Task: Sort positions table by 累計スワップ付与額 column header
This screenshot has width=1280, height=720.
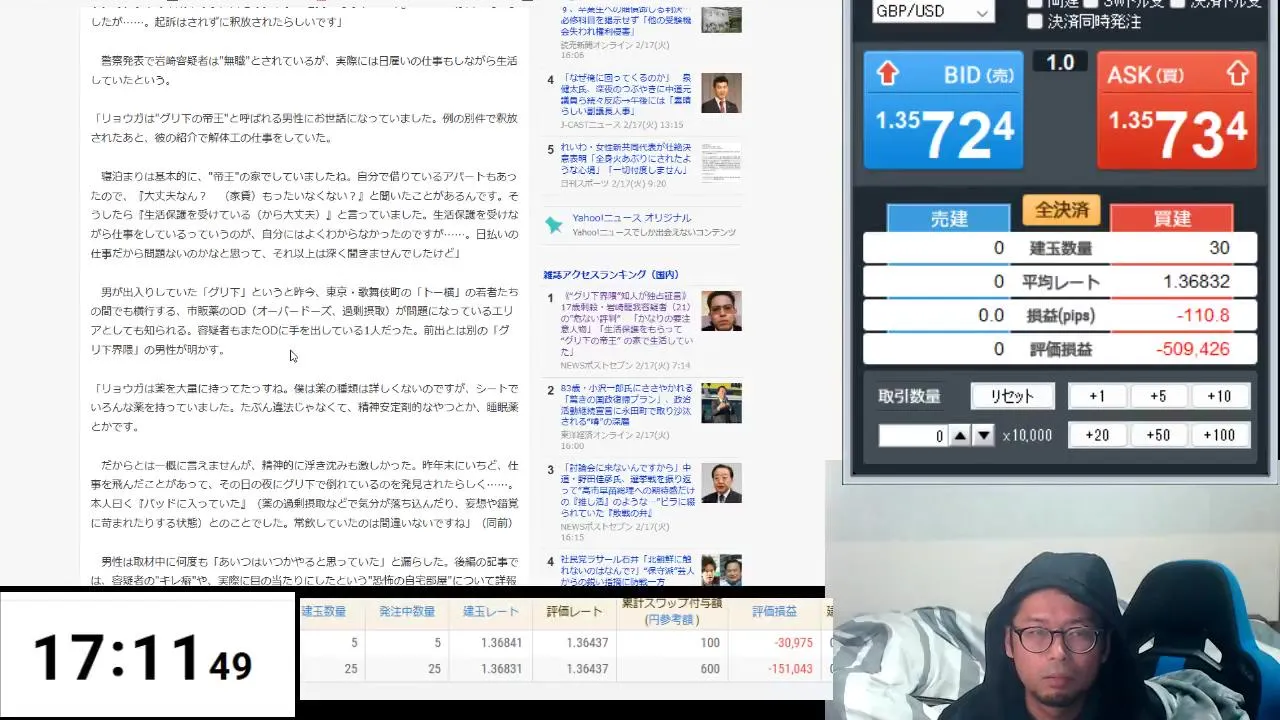Action: click(x=671, y=612)
